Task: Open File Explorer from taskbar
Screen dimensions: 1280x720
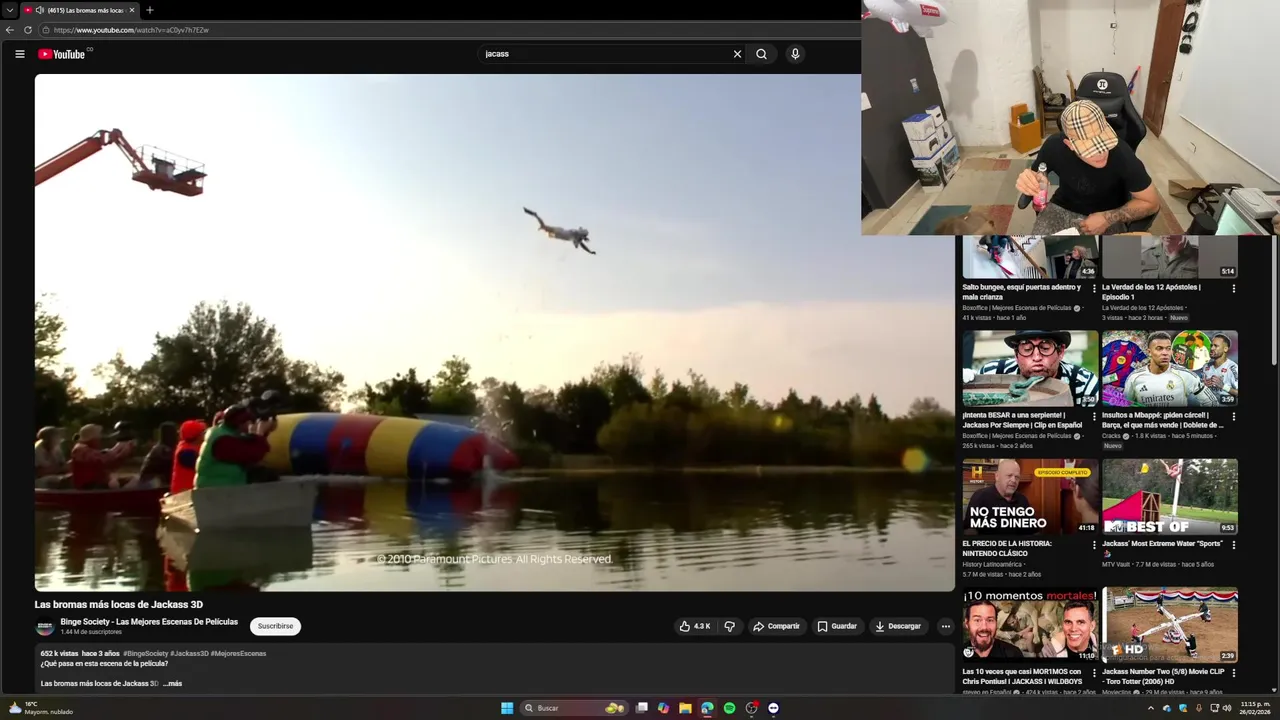Action: pyautogui.click(x=685, y=708)
